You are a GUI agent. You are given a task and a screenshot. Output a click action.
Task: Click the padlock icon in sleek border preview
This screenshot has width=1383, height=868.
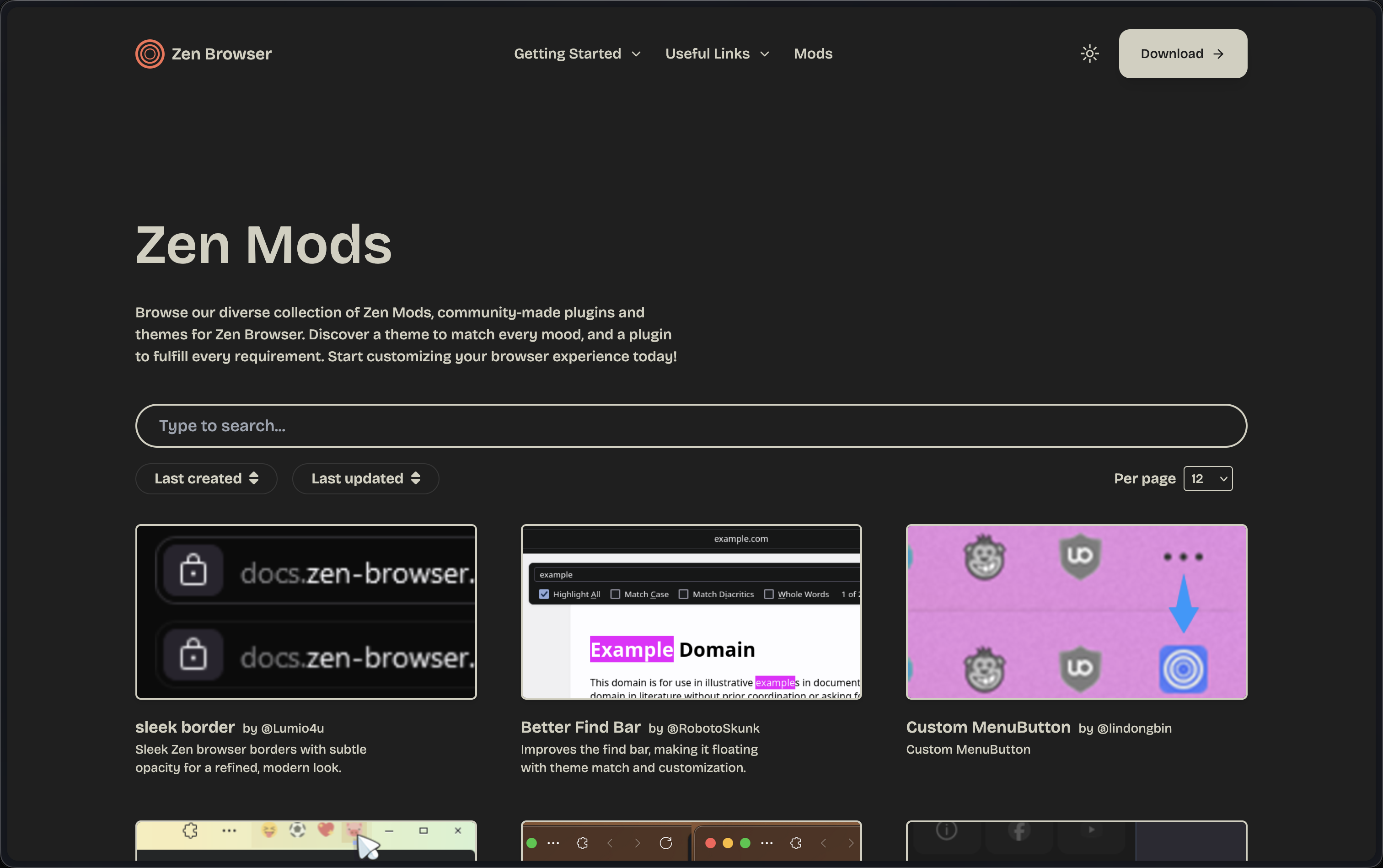tap(193, 569)
